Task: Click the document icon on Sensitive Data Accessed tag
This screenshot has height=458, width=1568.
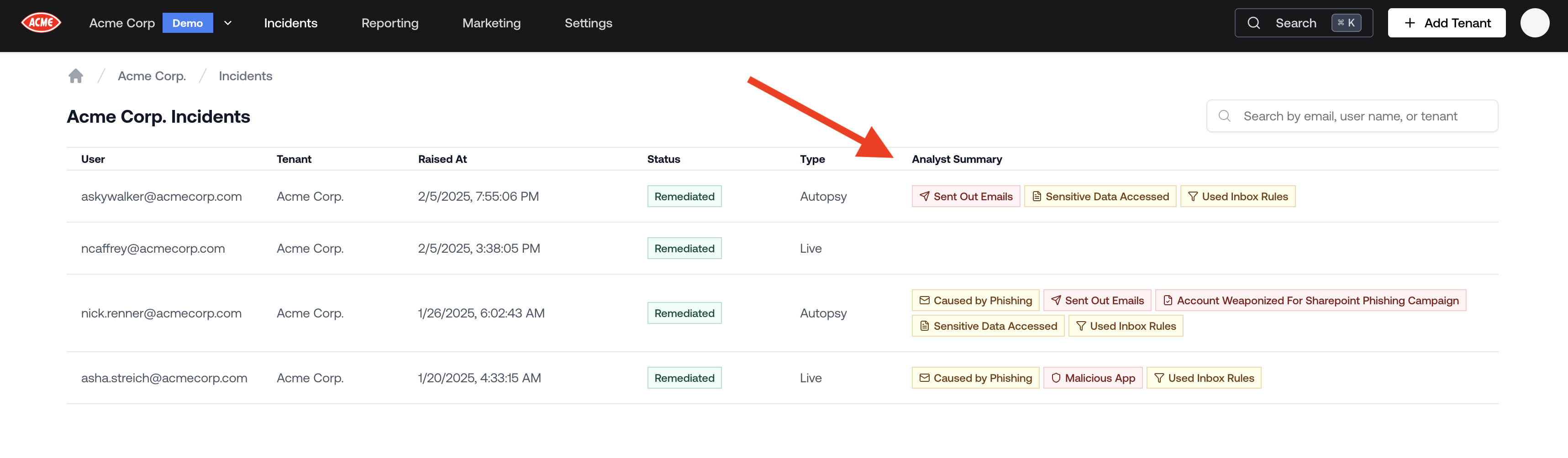Action: coord(1037,196)
